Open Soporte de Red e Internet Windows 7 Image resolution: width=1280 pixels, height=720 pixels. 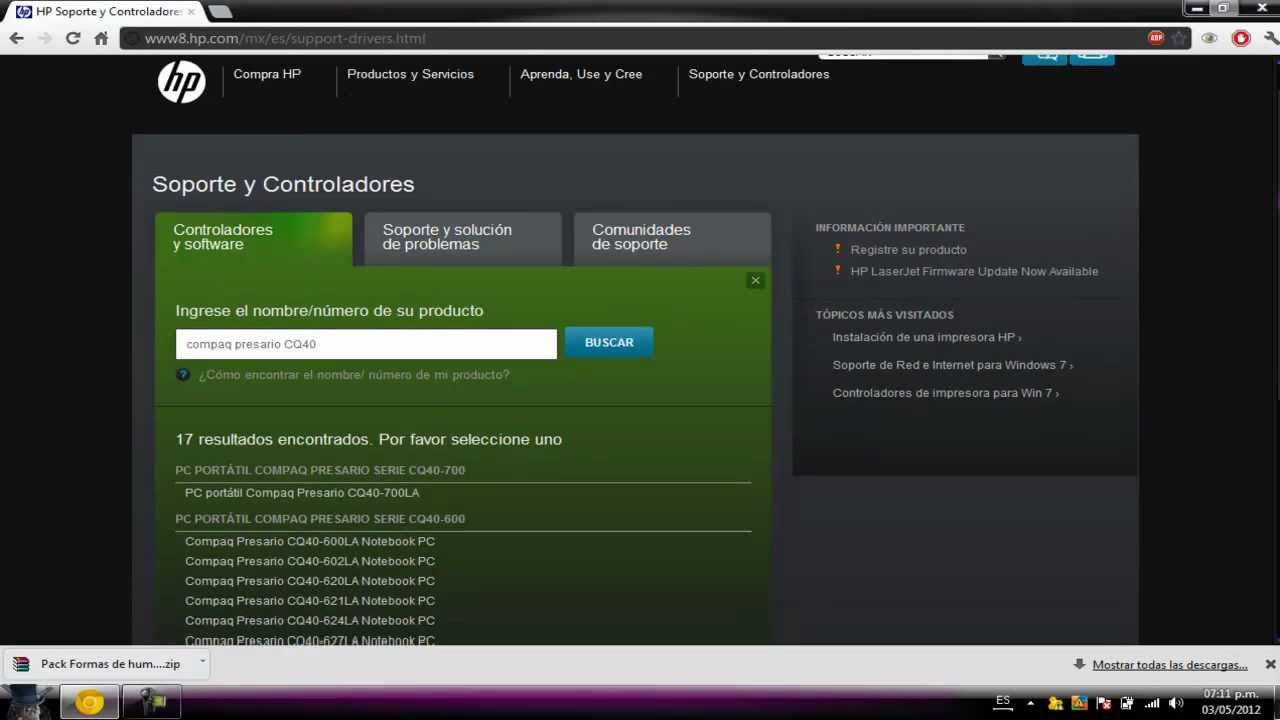coord(952,365)
